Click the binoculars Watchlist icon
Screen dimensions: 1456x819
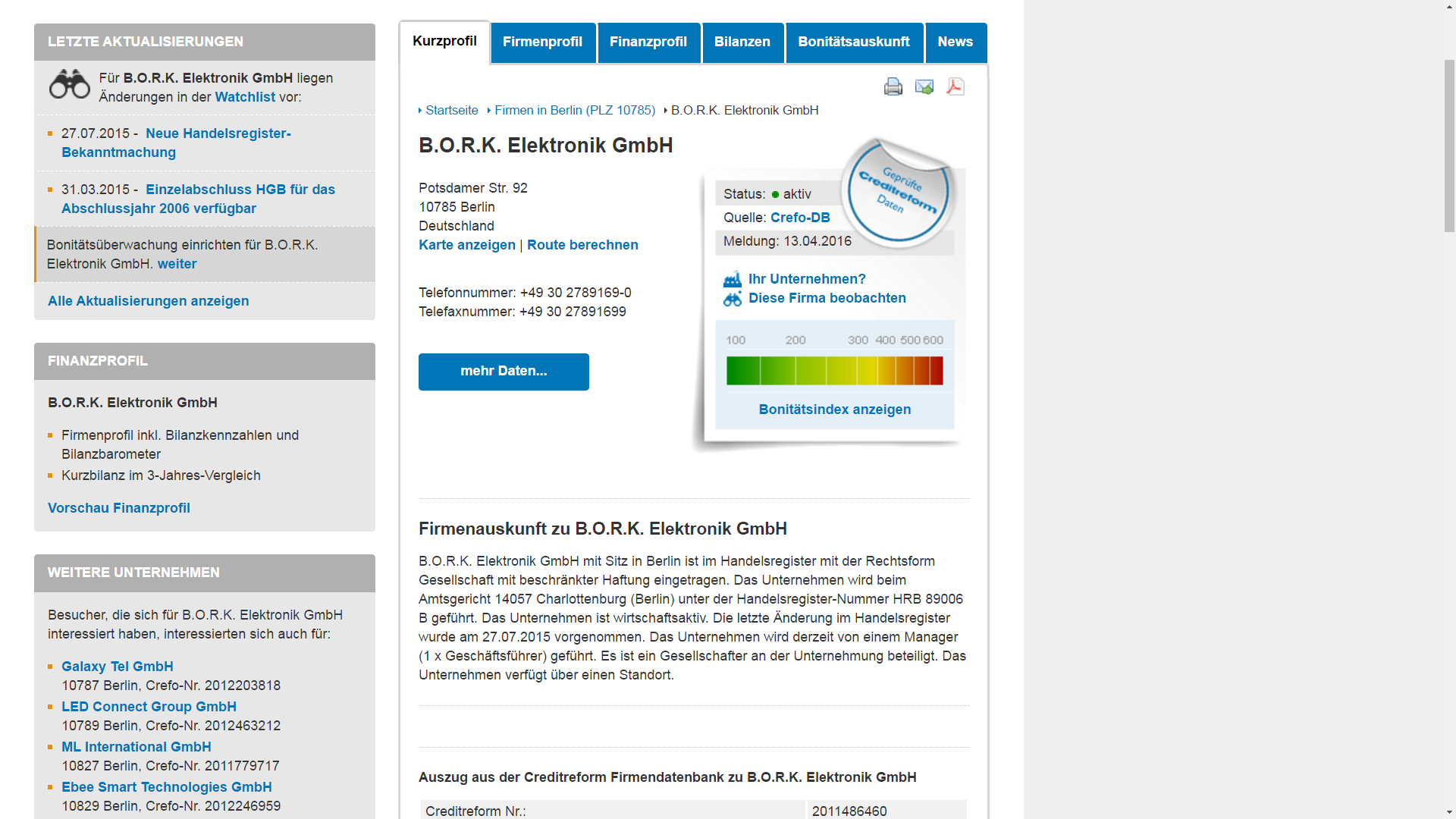point(70,84)
